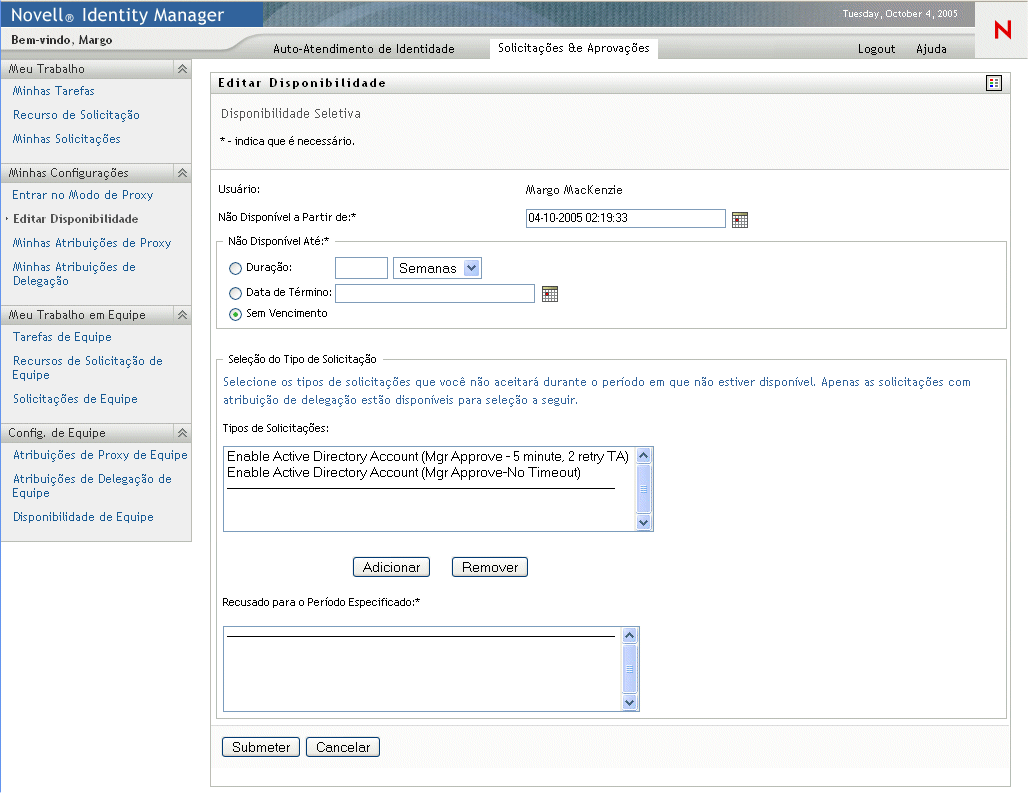
Task: Collapse the Meu Trabalho section
Action: 182,69
